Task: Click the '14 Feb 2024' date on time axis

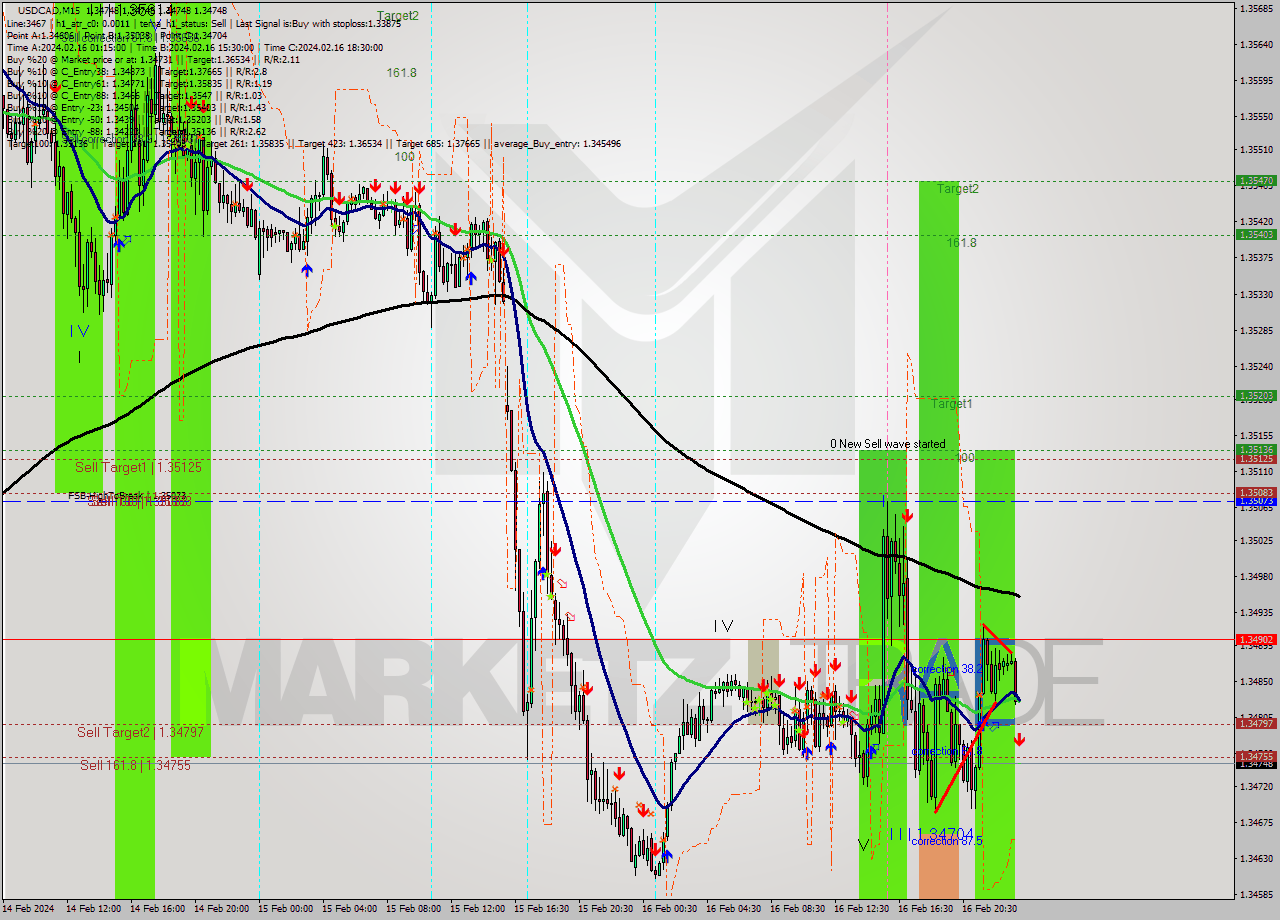Action: 28,909
